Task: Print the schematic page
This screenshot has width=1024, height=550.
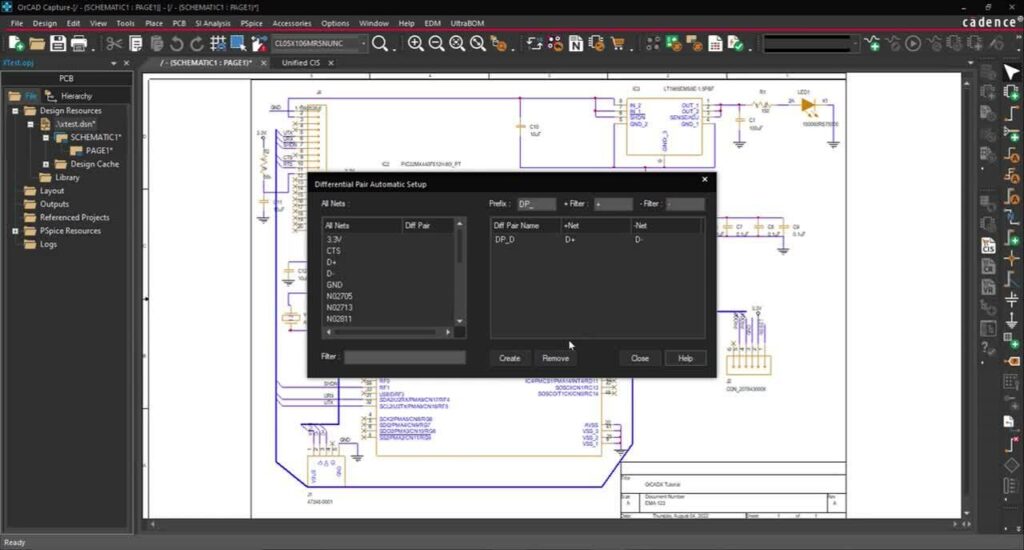Action: (x=78, y=44)
